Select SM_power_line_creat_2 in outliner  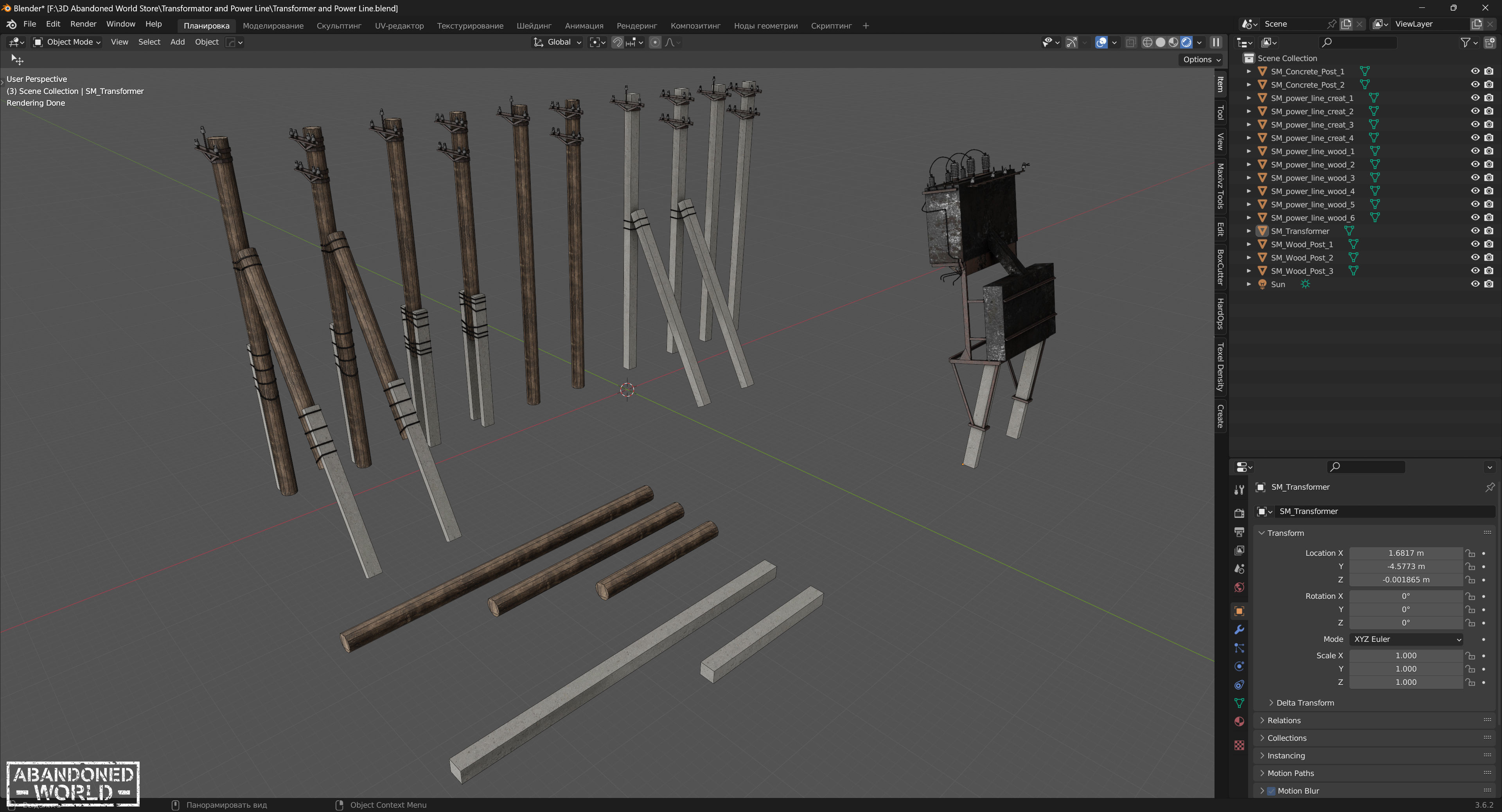[x=1312, y=111]
